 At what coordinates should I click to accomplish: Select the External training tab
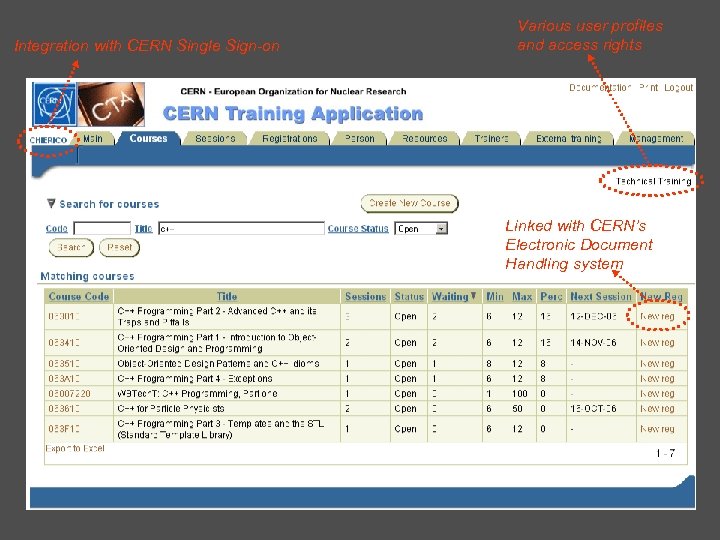tap(568, 138)
